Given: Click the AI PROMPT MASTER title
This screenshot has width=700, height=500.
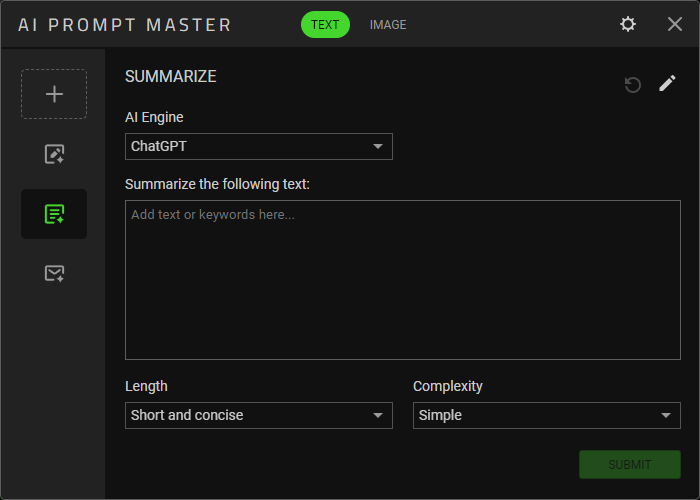Looking at the screenshot, I should (x=124, y=25).
